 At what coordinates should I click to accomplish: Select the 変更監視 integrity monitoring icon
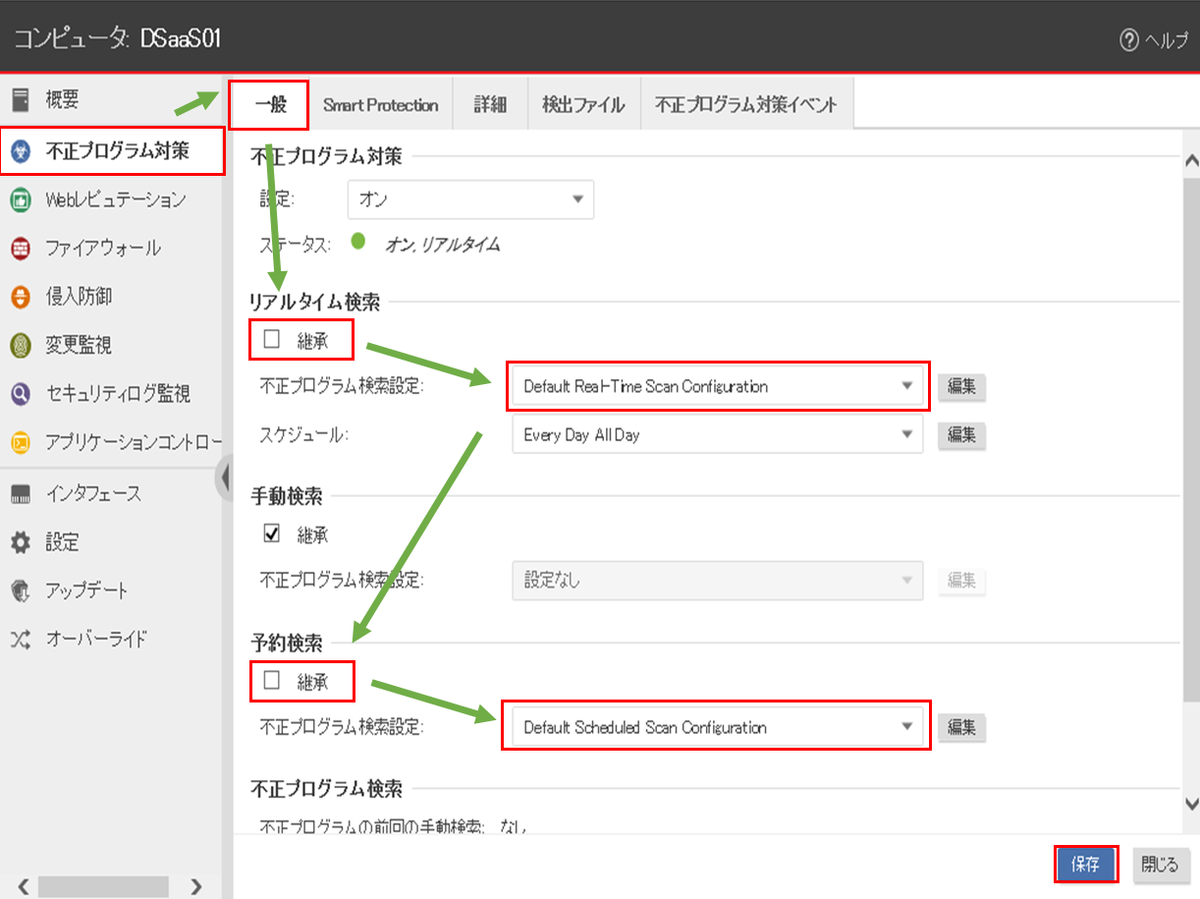[x=20, y=346]
